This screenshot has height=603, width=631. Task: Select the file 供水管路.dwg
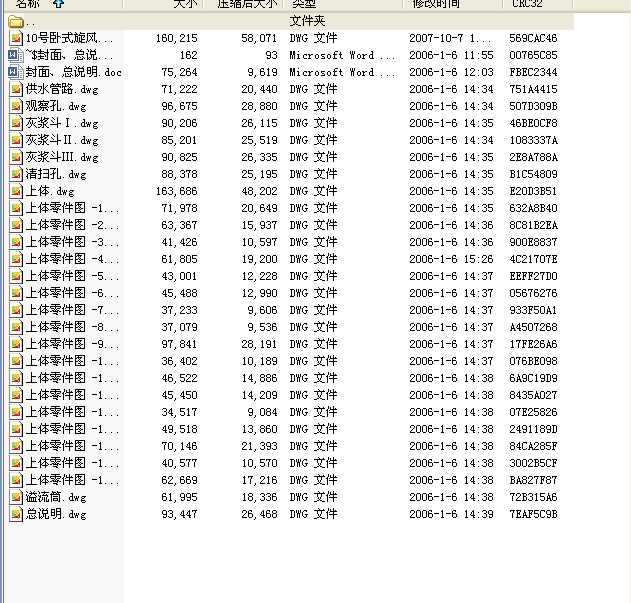(62, 89)
